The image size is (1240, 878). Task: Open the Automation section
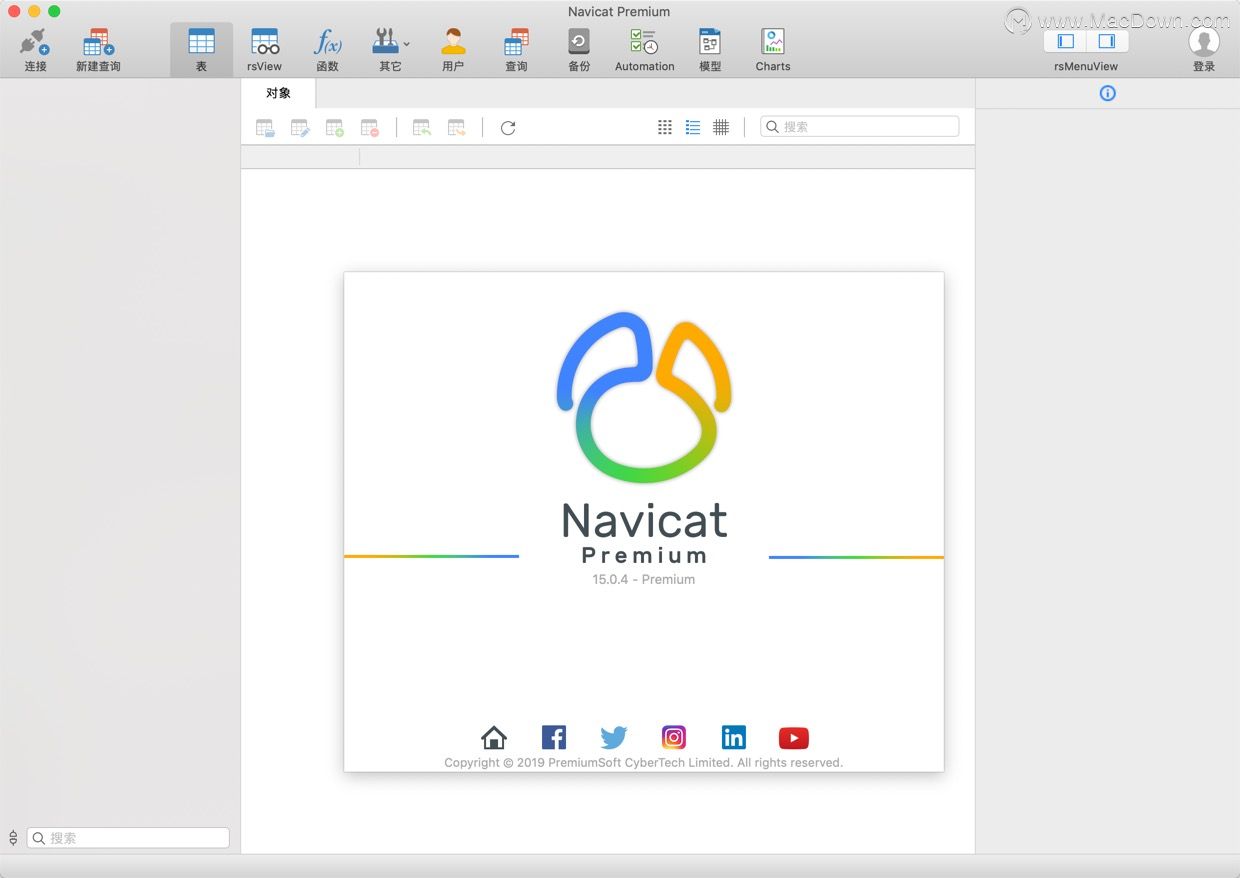pos(644,50)
